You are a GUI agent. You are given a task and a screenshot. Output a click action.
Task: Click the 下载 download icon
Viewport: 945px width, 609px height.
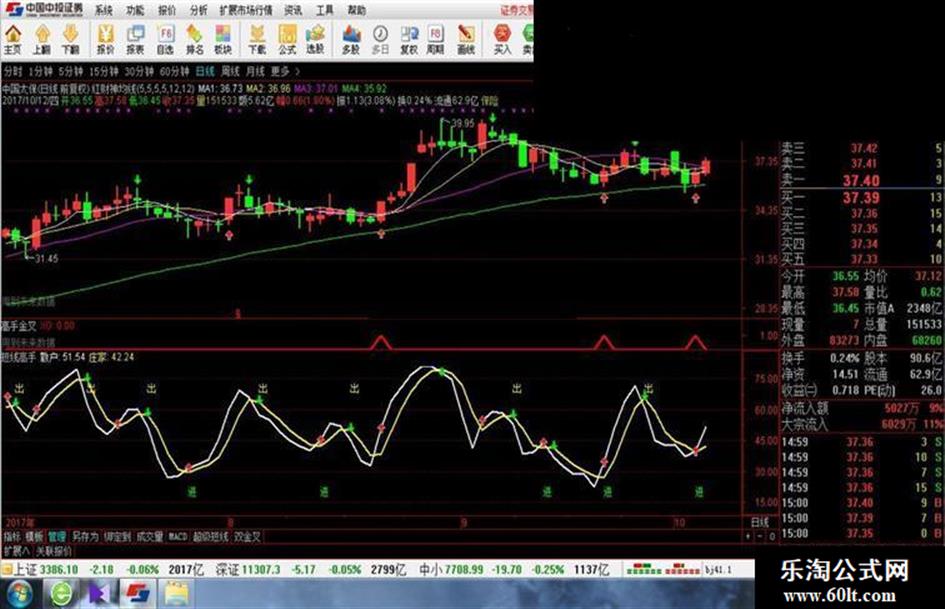click(257, 40)
